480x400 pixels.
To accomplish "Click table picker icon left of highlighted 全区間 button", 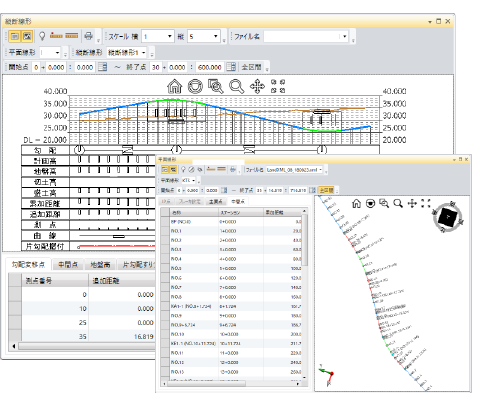I will point(312,190).
